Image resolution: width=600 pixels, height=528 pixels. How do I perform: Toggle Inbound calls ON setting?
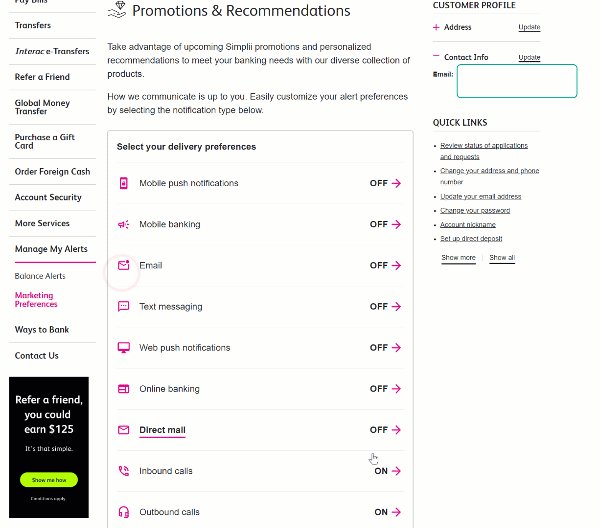coord(387,471)
